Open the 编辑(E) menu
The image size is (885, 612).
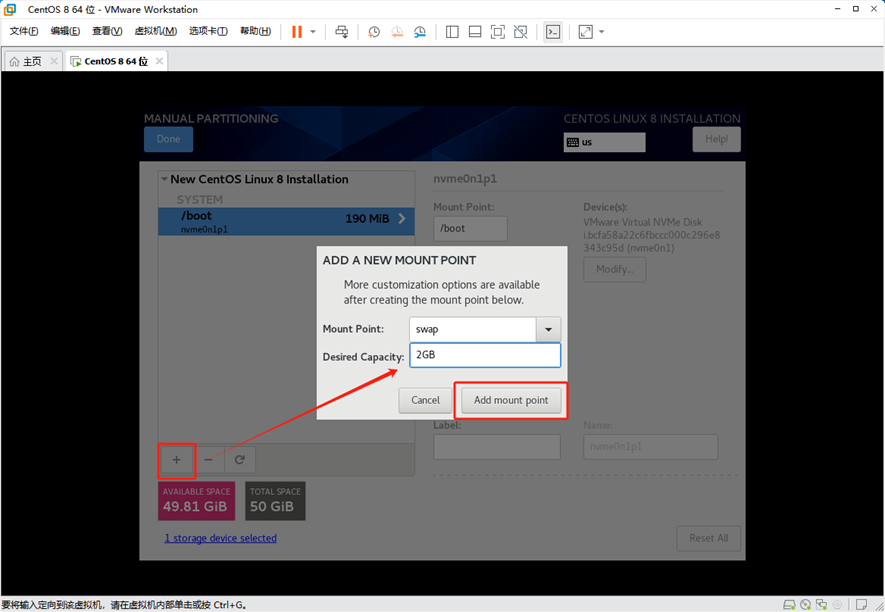coord(65,31)
